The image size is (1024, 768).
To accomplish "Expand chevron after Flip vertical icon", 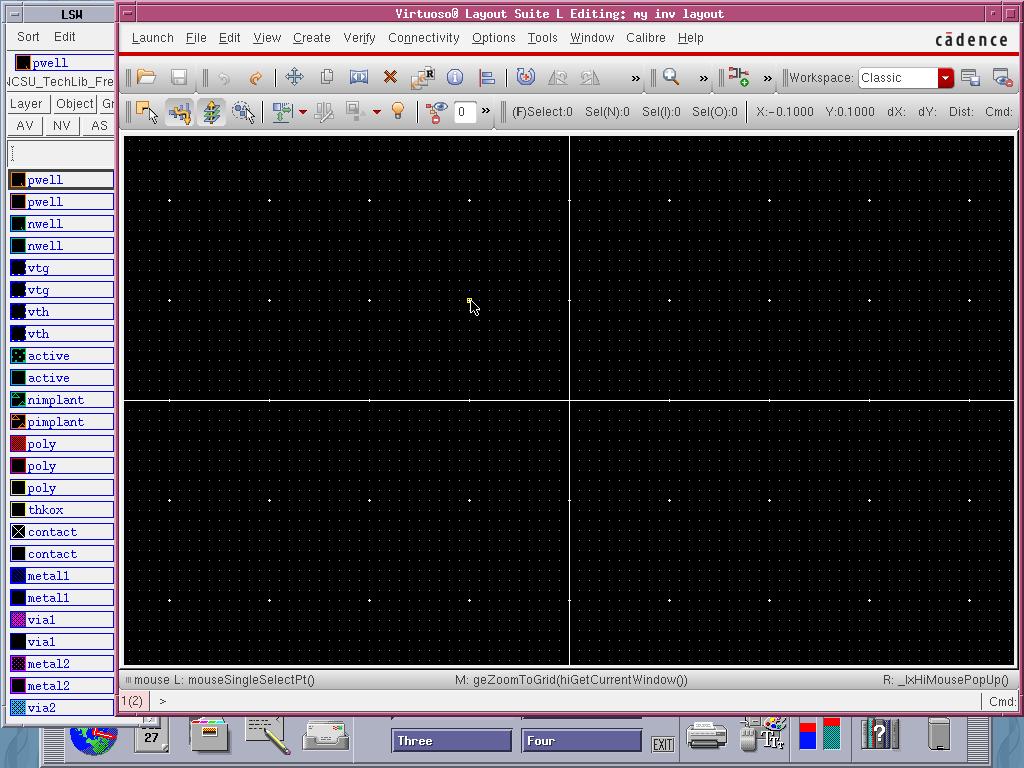I will [x=635, y=78].
